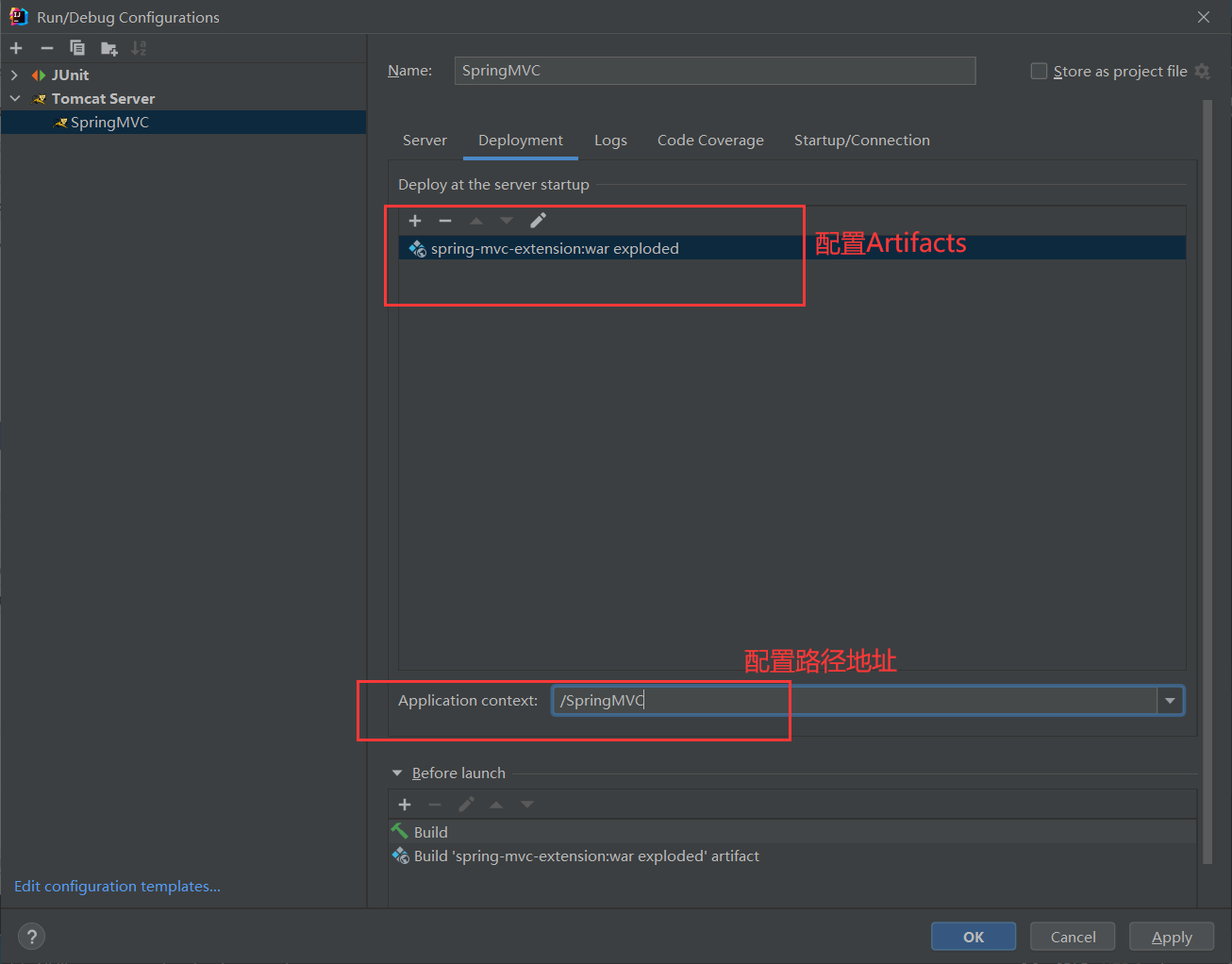The height and width of the screenshot is (964, 1232).
Task: Open Application context dropdown list
Action: (x=1170, y=700)
